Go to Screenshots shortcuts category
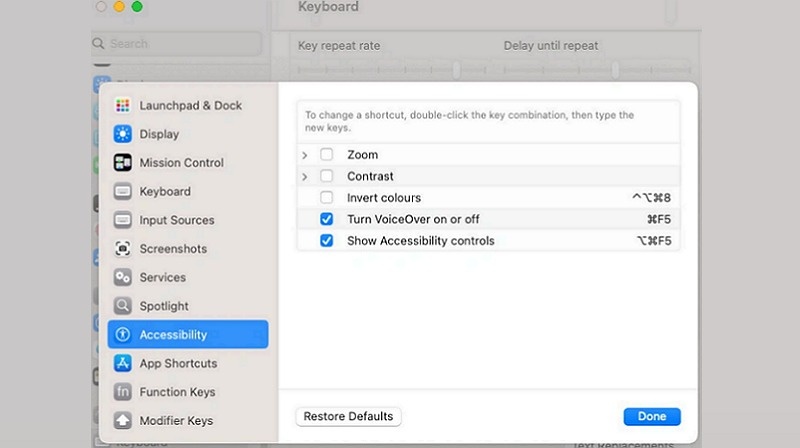The image size is (800, 448). [188, 248]
